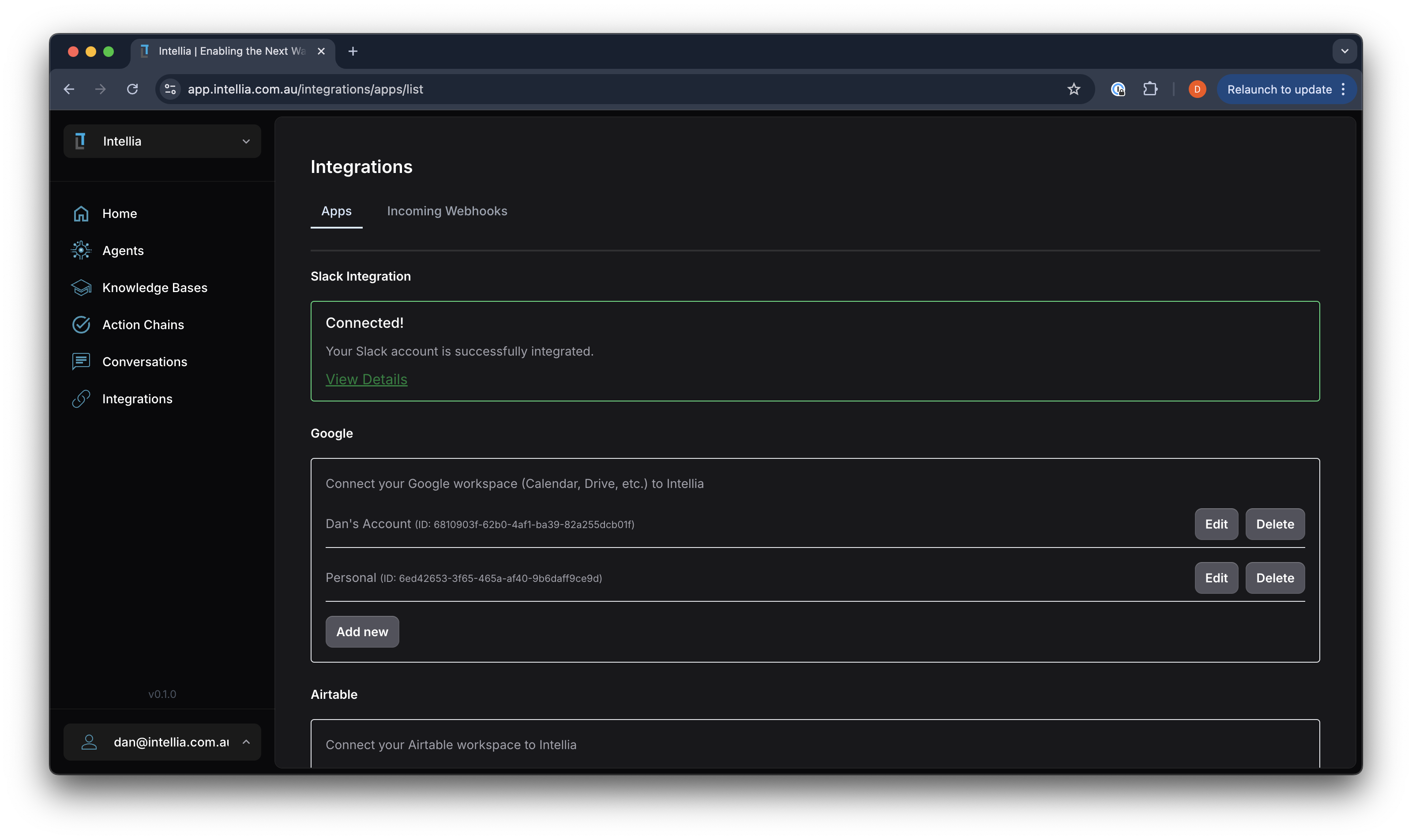The image size is (1412, 840).
Task: Click the Integrations page title
Action: 361,166
